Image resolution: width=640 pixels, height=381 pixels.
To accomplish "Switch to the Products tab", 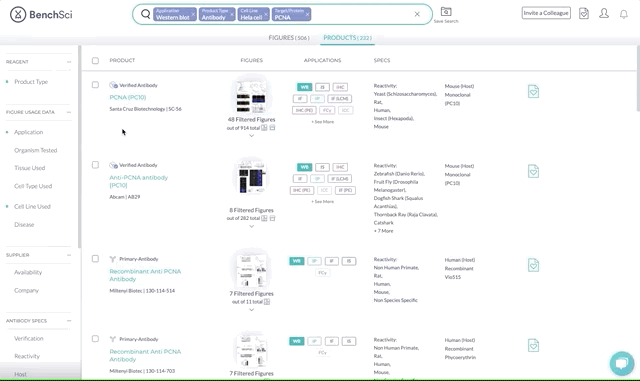I will (347, 38).
